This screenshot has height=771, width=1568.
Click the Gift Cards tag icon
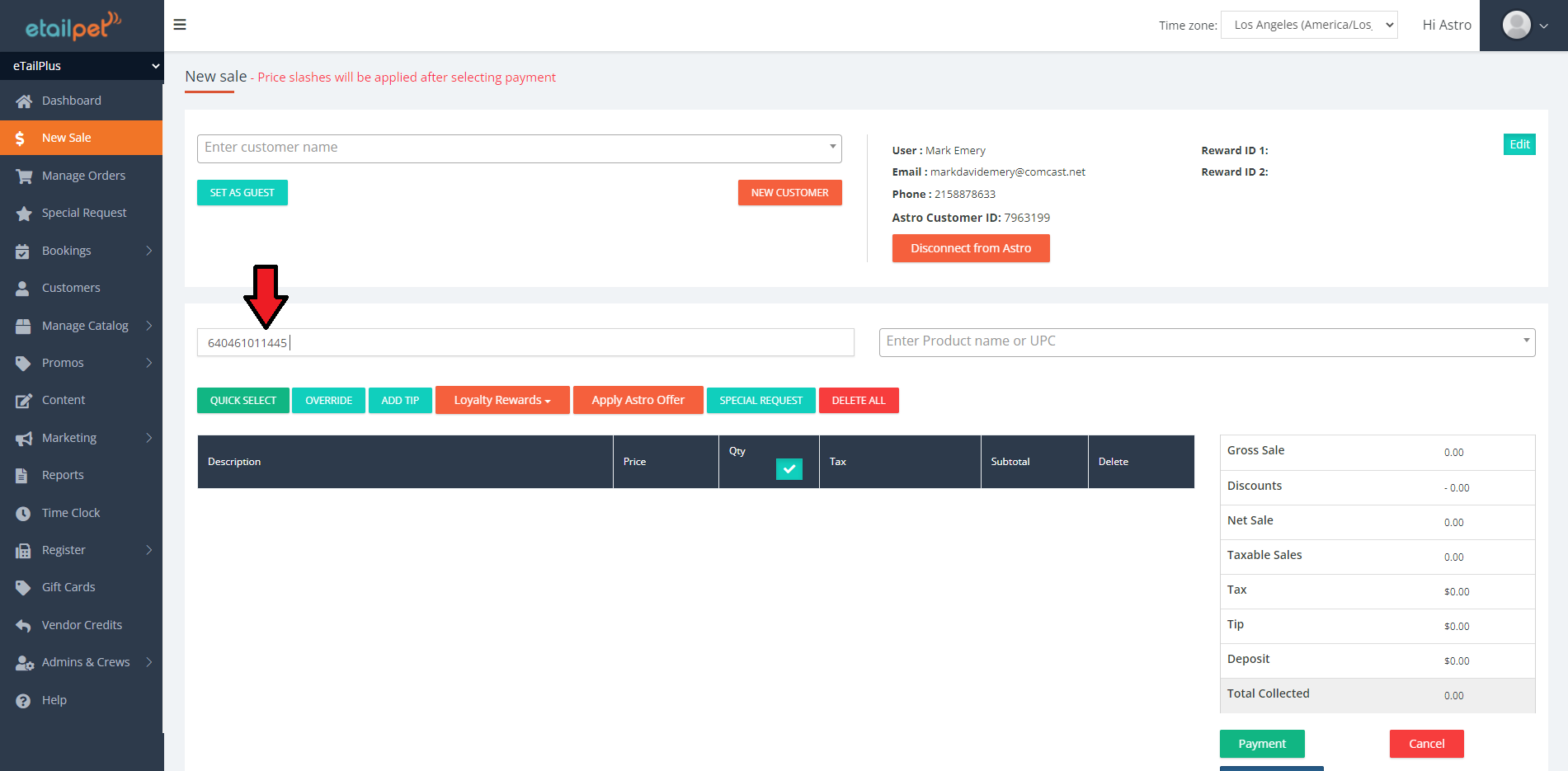23,588
